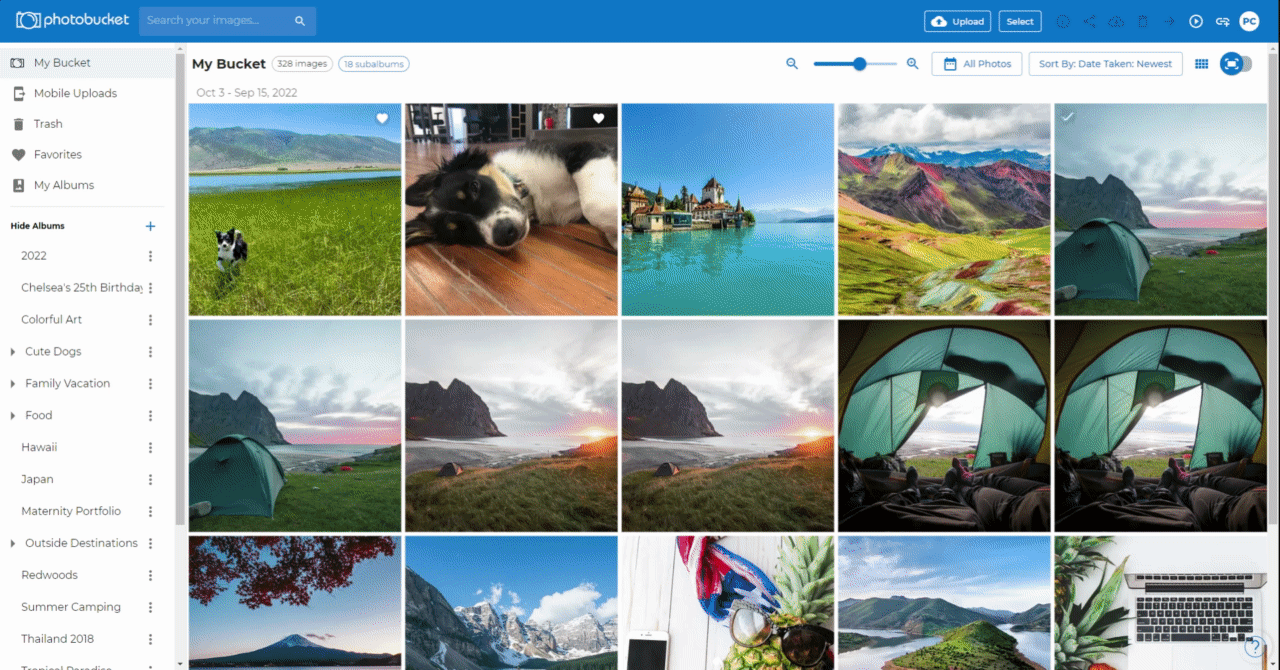This screenshot has height=670, width=1280.
Task: Open the PC profile avatar
Action: tap(1249, 21)
